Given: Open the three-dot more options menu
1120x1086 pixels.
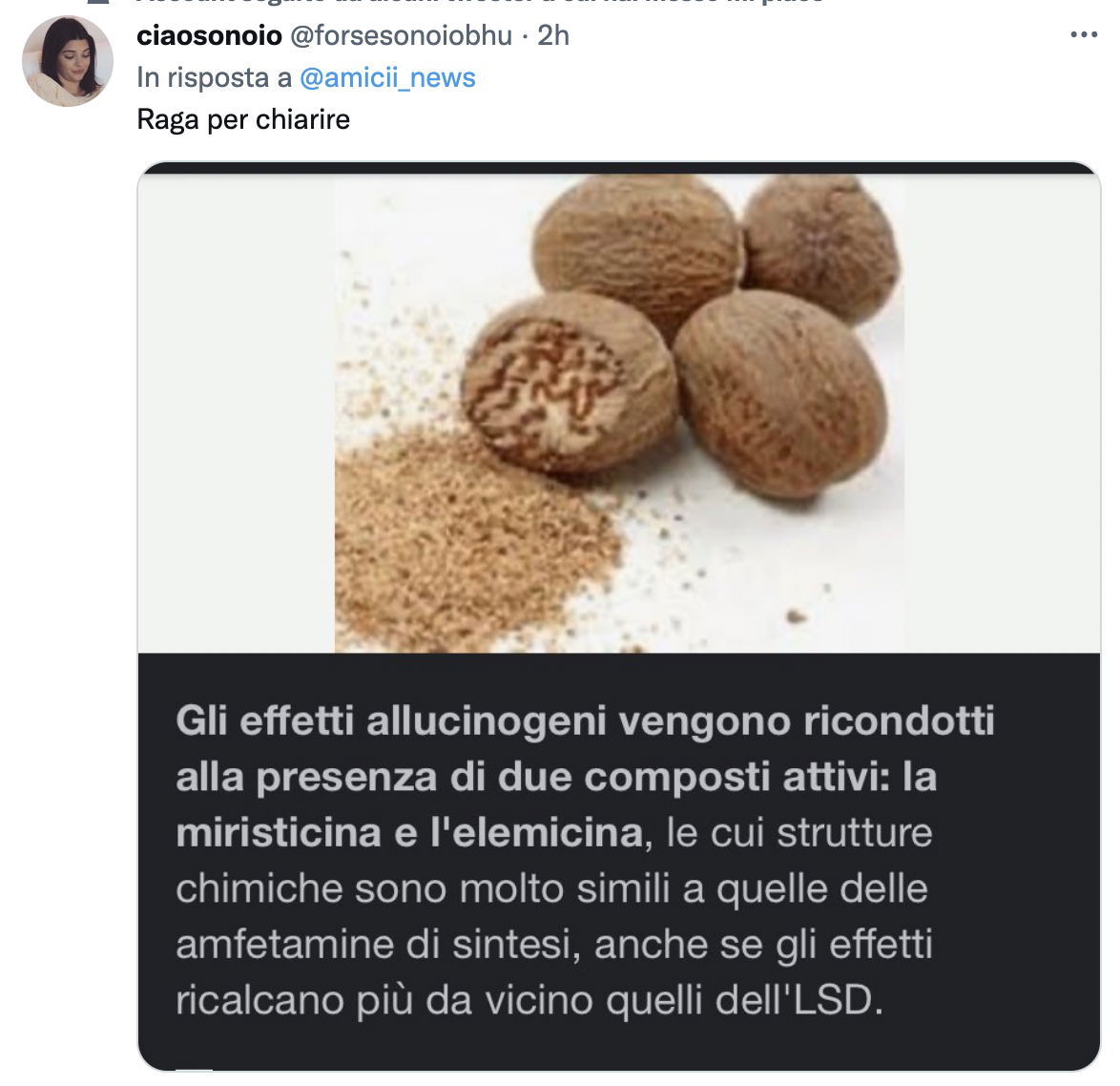Looking at the screenshot, I should (1083, 34).
